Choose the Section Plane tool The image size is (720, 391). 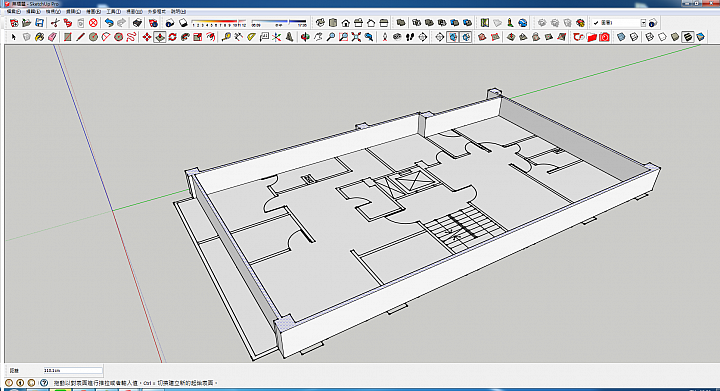coord(439,37)
